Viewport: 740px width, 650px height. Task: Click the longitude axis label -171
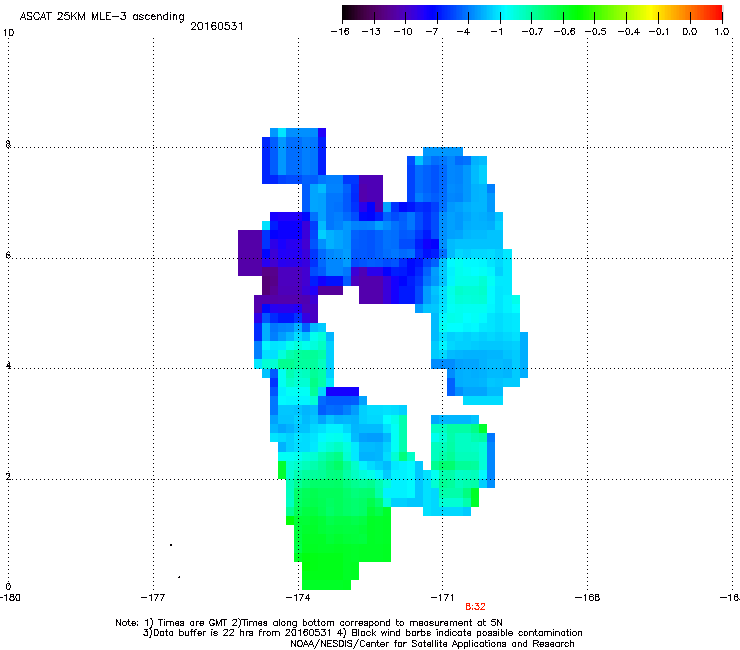[x=442, y=598]
